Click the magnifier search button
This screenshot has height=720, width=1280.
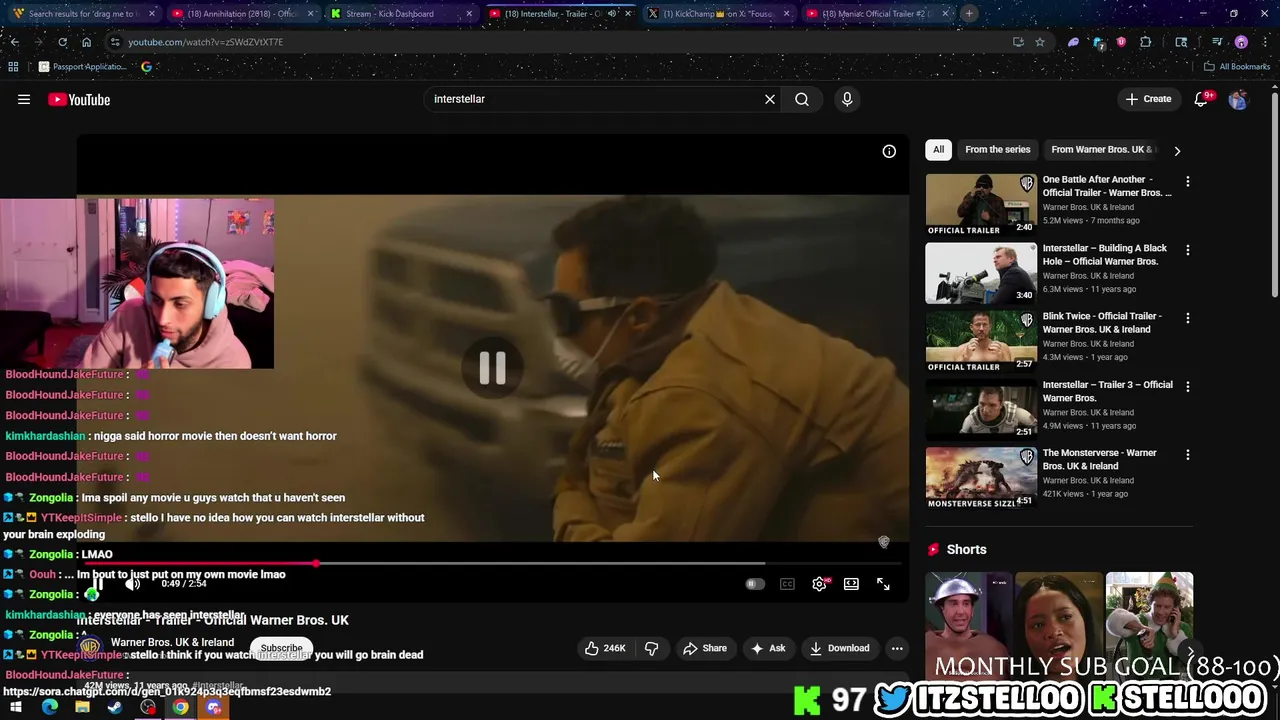coord(802,99)
